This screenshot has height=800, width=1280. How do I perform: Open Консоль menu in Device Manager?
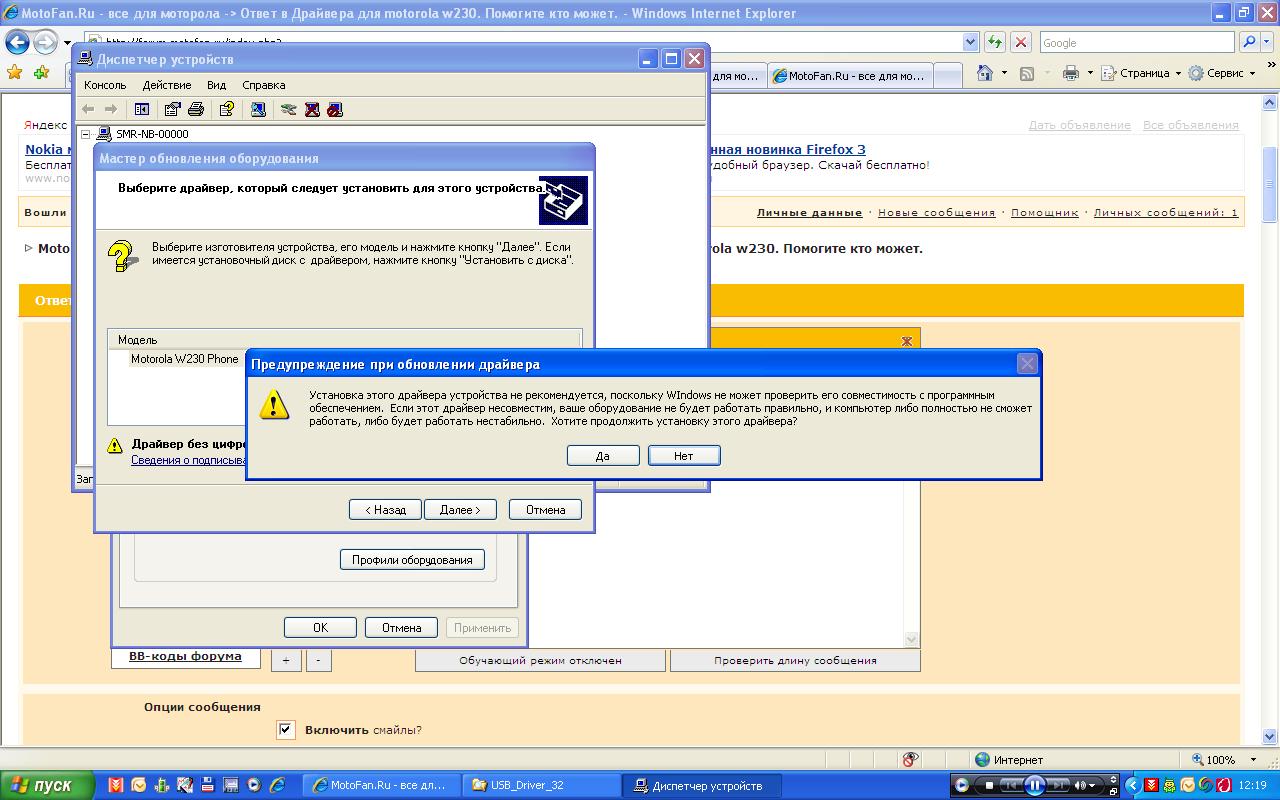pyautogui.click(x=105, y=85)
